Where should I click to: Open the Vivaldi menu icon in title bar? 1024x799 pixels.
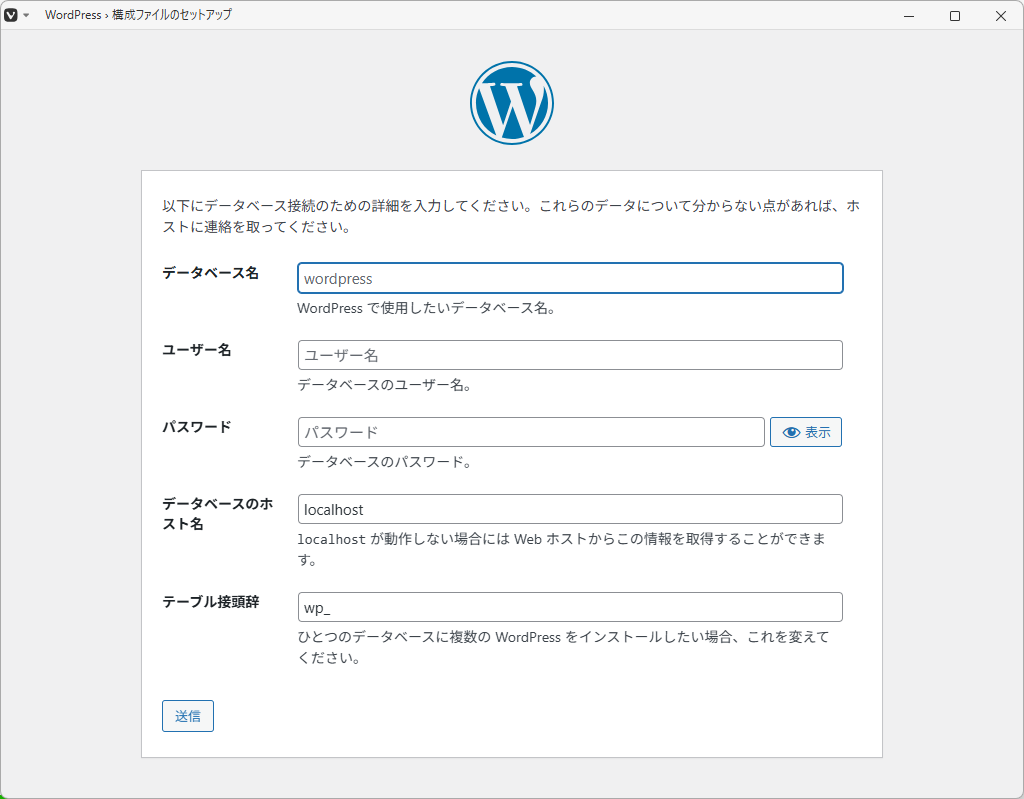(10, 14)
